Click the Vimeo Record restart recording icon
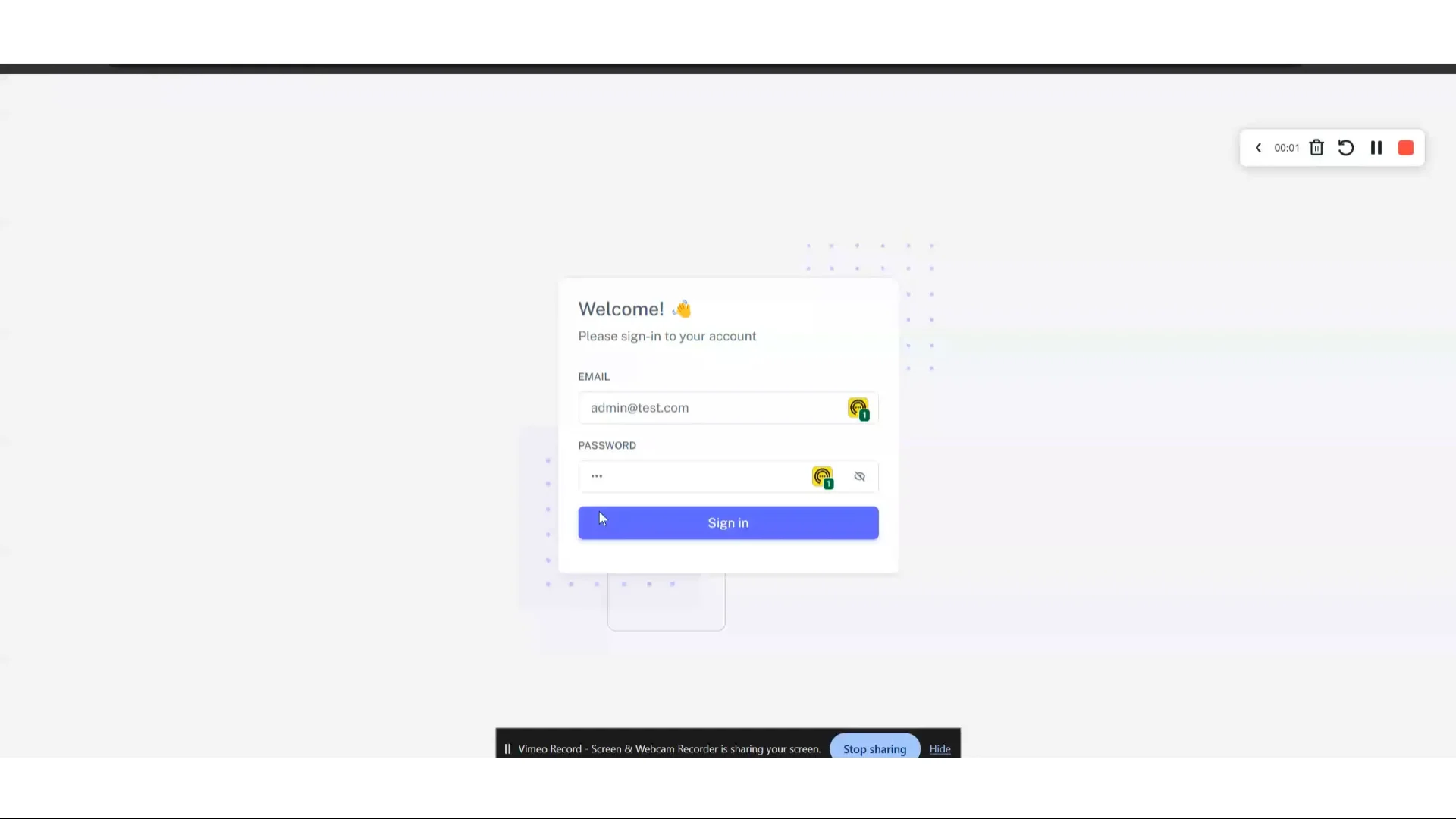The image size is (1456, 819). [x=1345, y=148]
